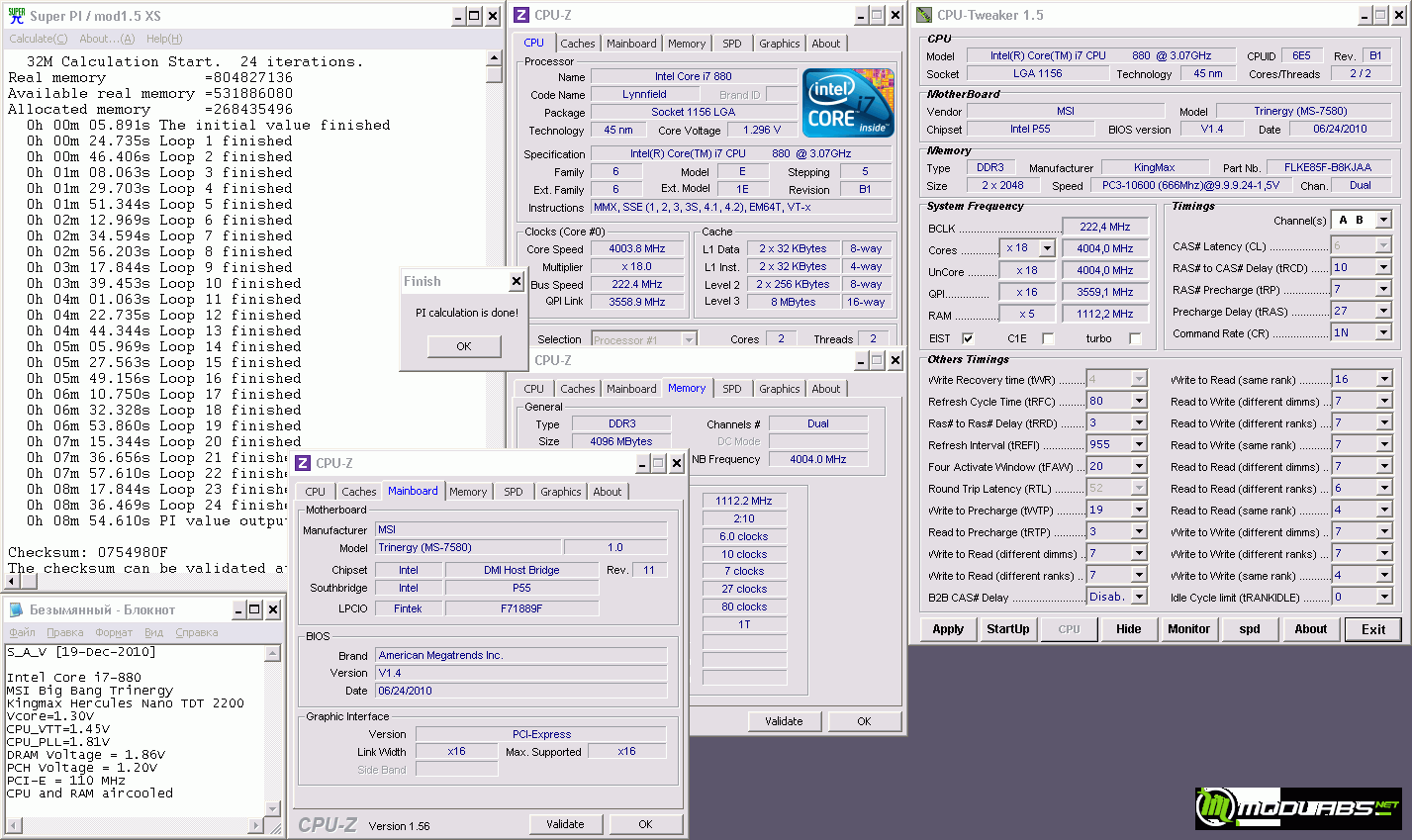Click Validate in the CPU-Z Memory window

coord(784,721)
